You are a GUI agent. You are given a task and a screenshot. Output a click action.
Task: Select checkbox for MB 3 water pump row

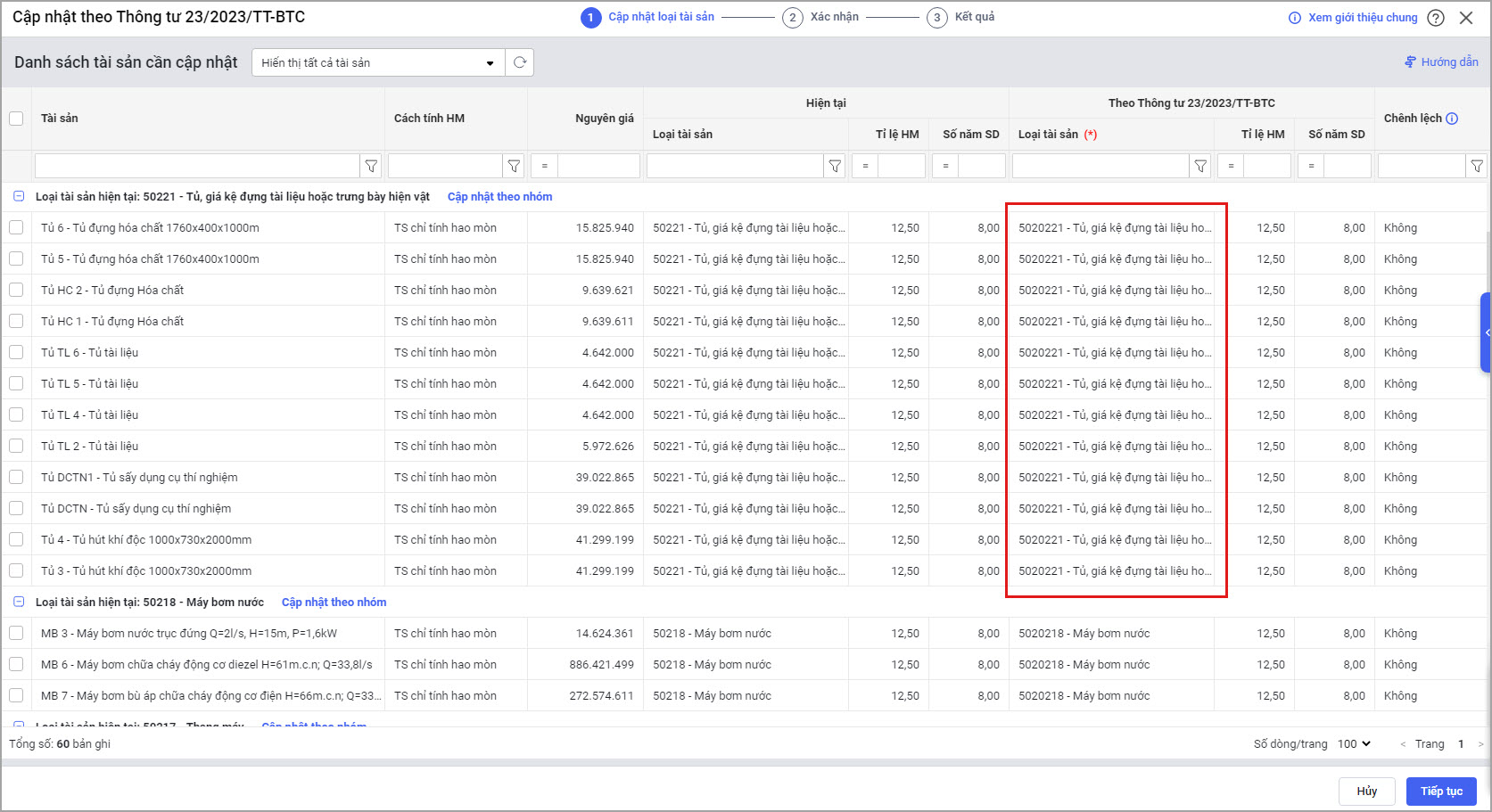(x=16, y=634)
